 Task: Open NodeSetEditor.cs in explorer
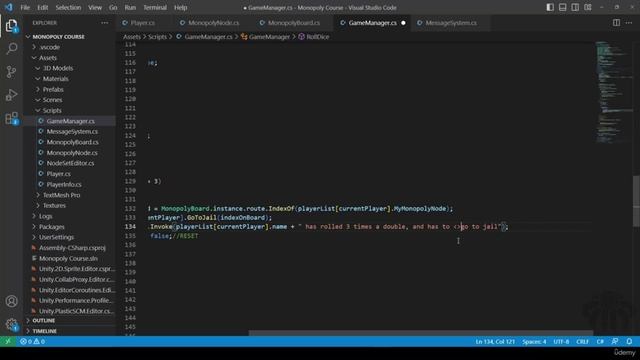click(x=70, y=163)
